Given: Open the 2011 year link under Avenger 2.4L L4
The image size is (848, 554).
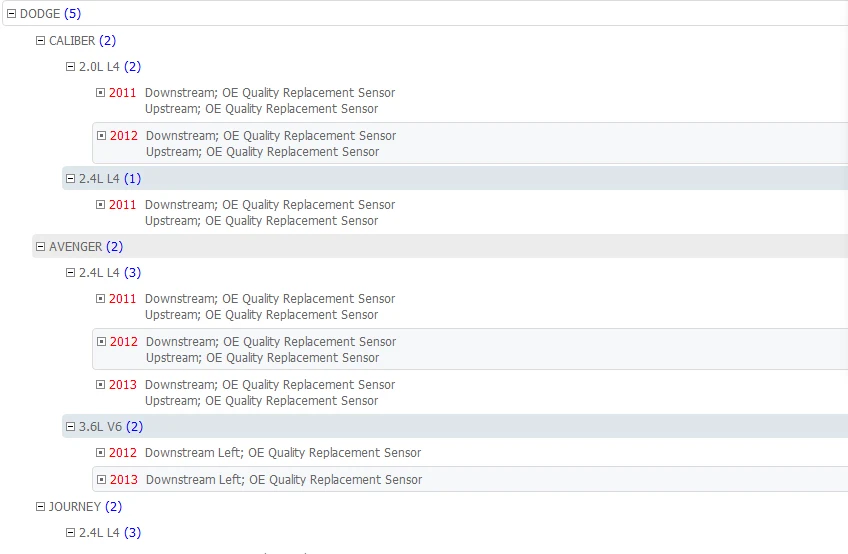Looking at the screenshot, I should click(123, 299).
